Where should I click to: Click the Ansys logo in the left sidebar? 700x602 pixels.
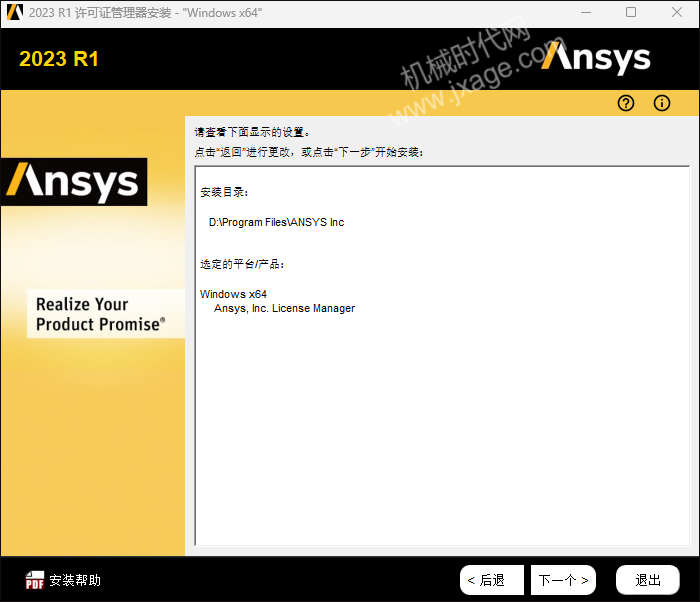coord(74,182)
